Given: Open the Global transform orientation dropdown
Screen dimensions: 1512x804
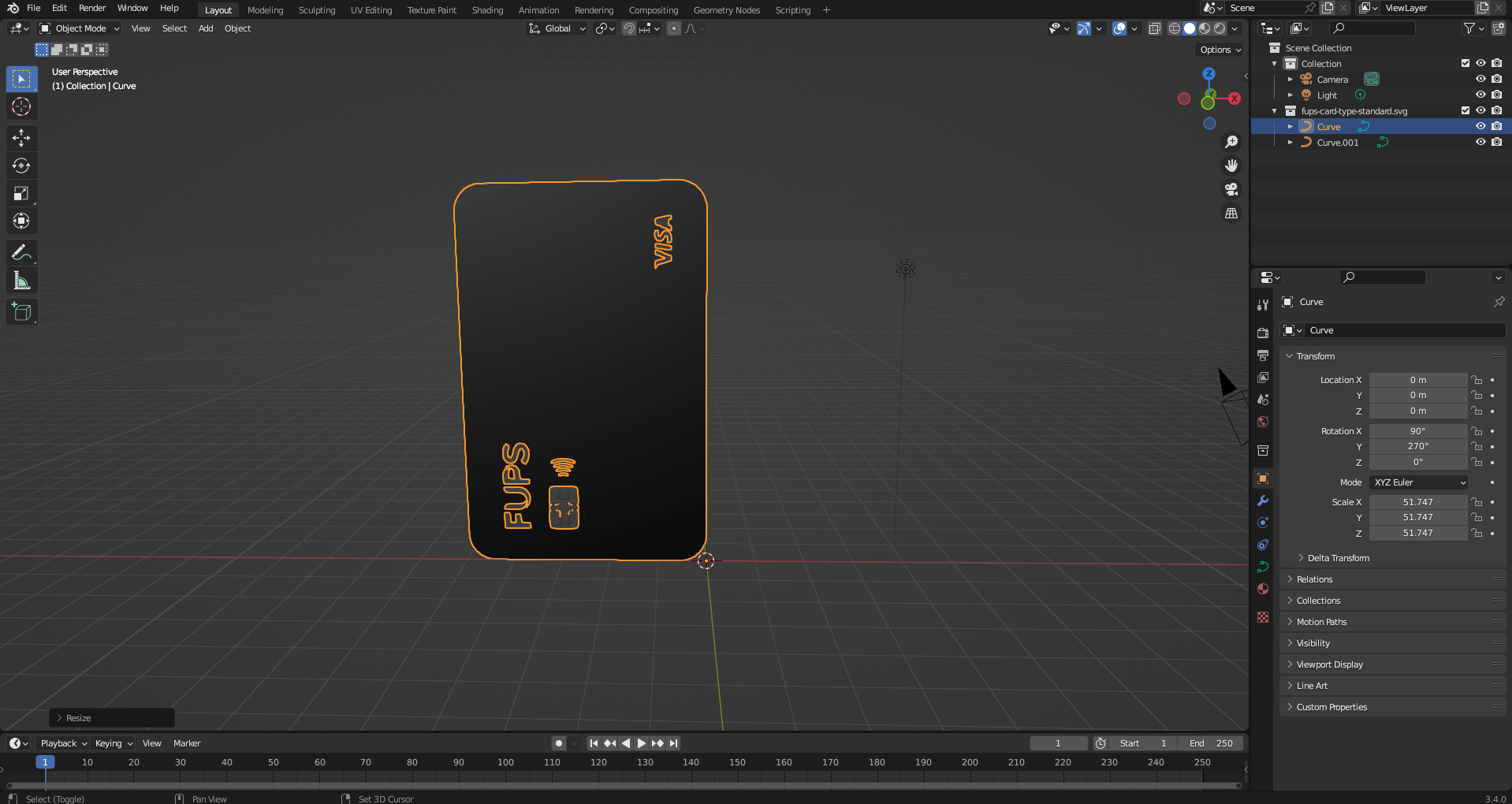Looking at the screenshot, I should [x=557, y=28].
